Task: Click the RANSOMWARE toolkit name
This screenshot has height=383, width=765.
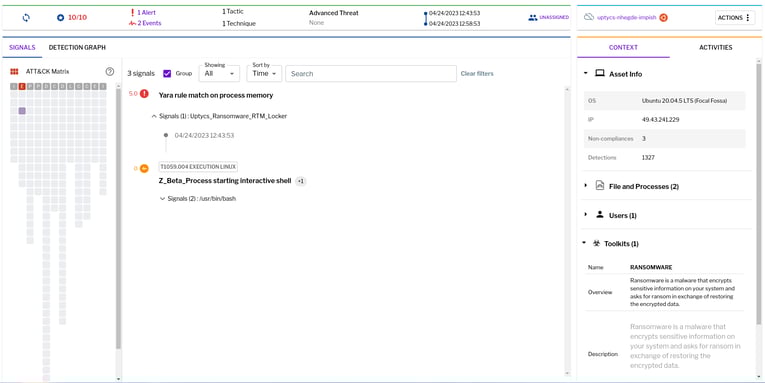Action: 651,267
